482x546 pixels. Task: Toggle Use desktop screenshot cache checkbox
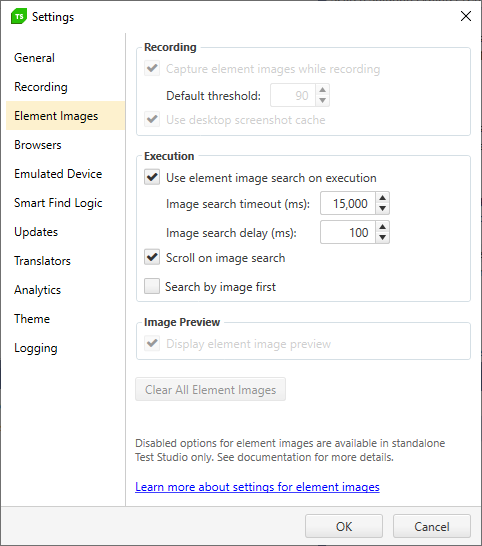click(152, 119)
